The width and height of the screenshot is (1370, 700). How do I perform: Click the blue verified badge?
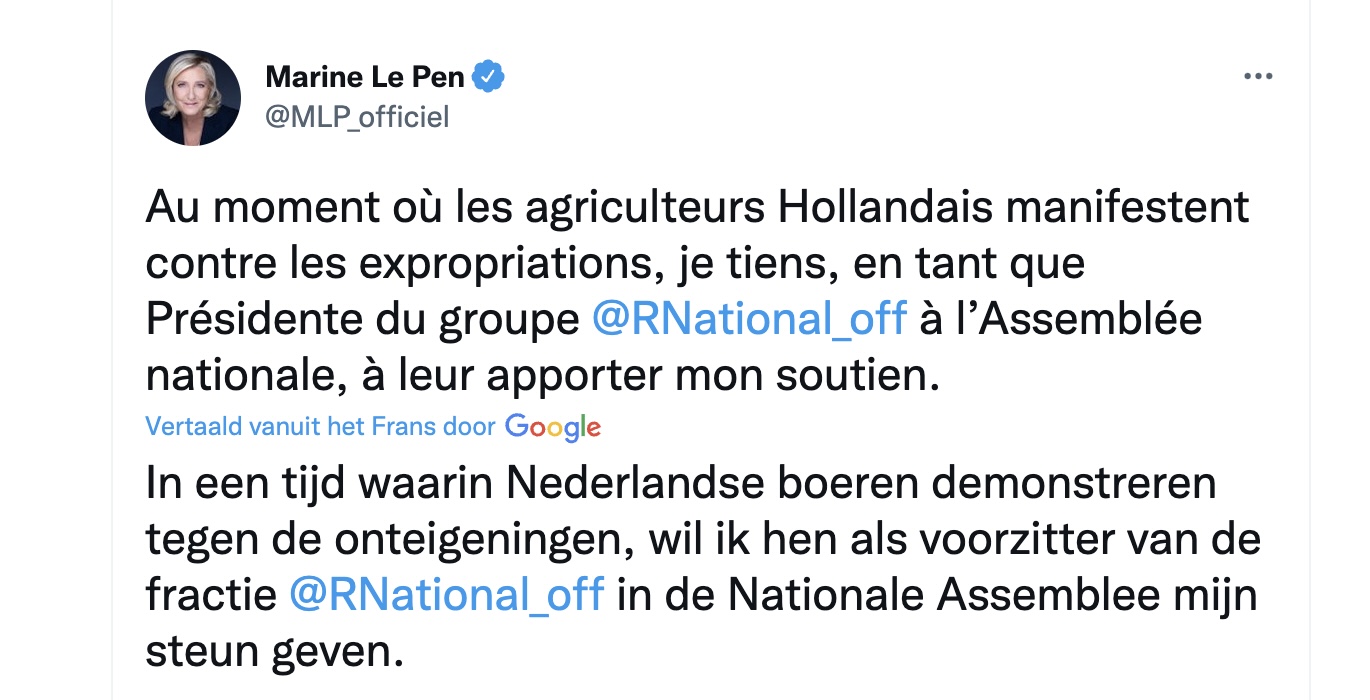click(x=488, y=76)
